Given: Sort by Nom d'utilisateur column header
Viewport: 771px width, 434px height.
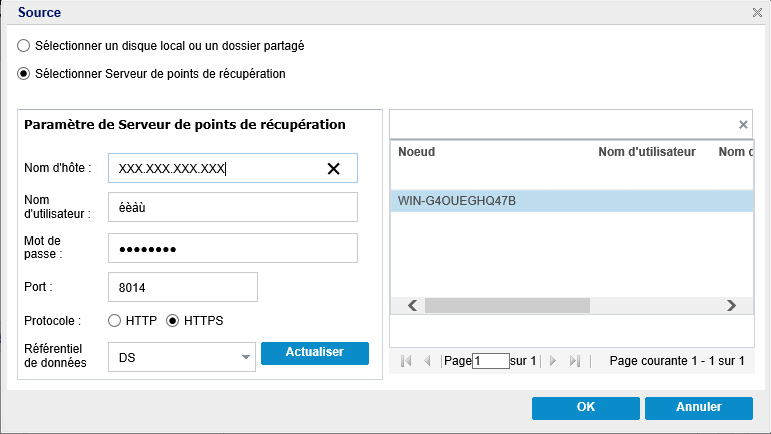Looking at the screenshot, I should [x=647, y=152].
